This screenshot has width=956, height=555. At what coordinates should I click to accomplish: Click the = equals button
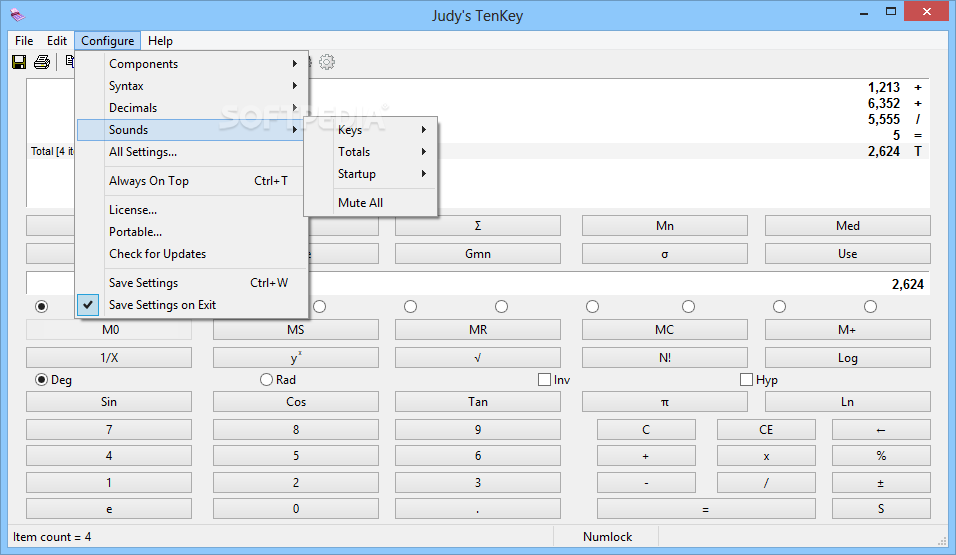pyautogui.click(x=706, y=509)
